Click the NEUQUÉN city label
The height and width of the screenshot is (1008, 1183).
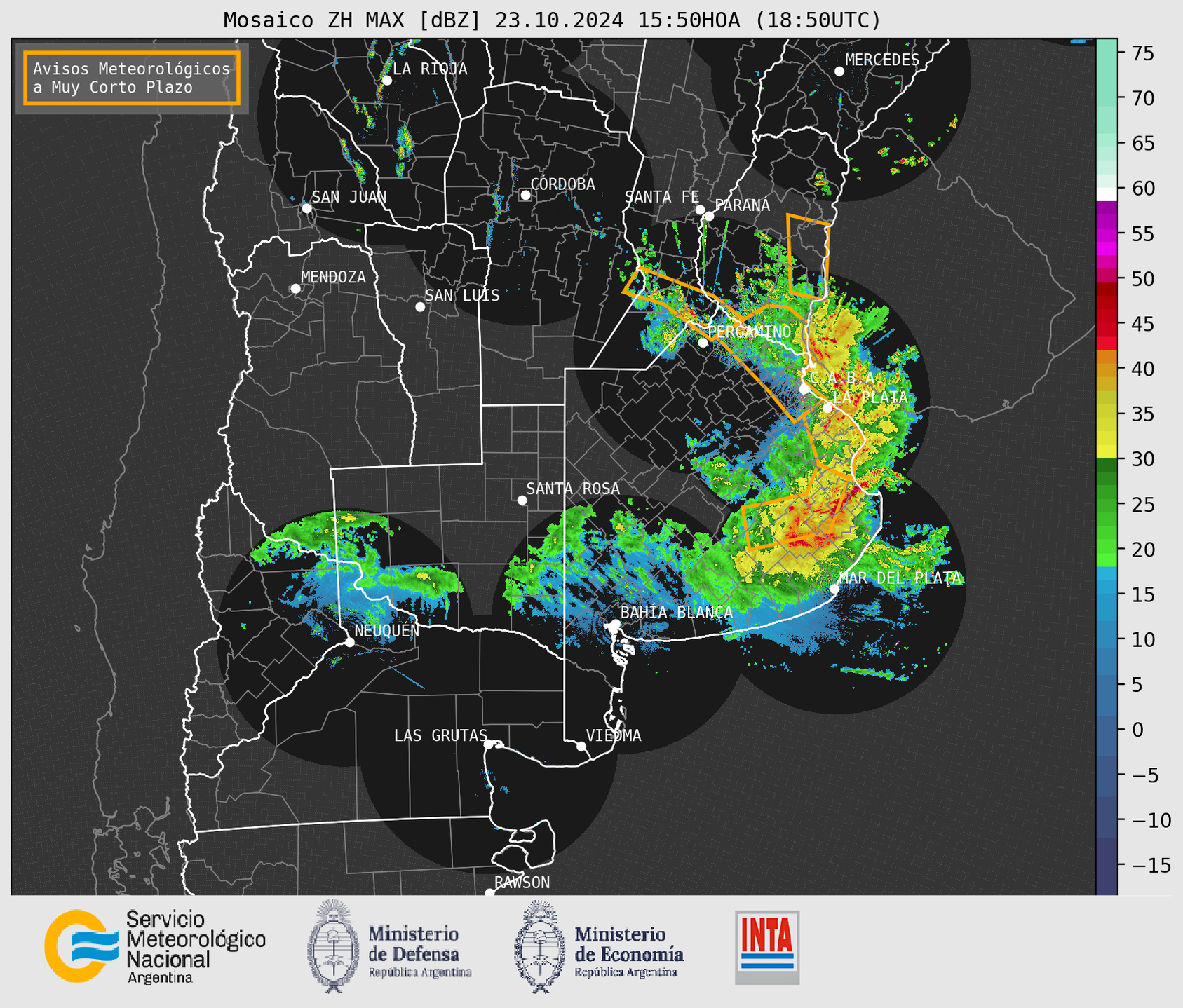tap(386, 630)
